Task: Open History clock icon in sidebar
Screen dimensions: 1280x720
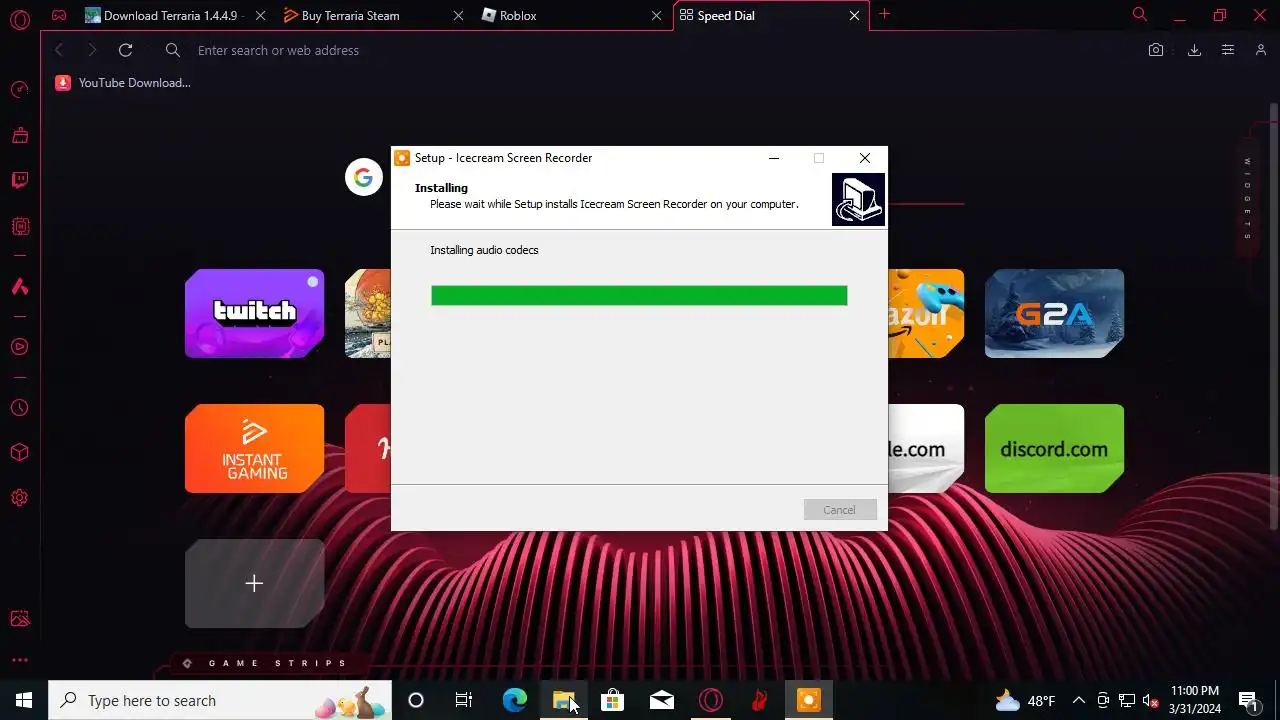Action: click(19, 408)
